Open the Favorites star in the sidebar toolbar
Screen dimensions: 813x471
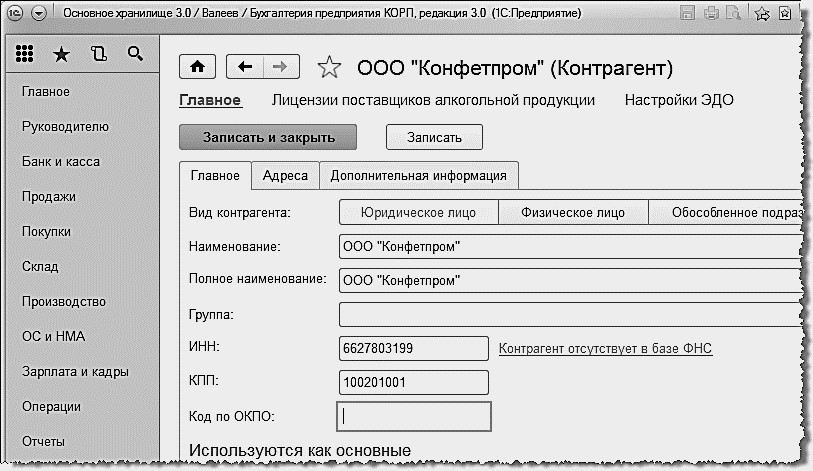61,54
